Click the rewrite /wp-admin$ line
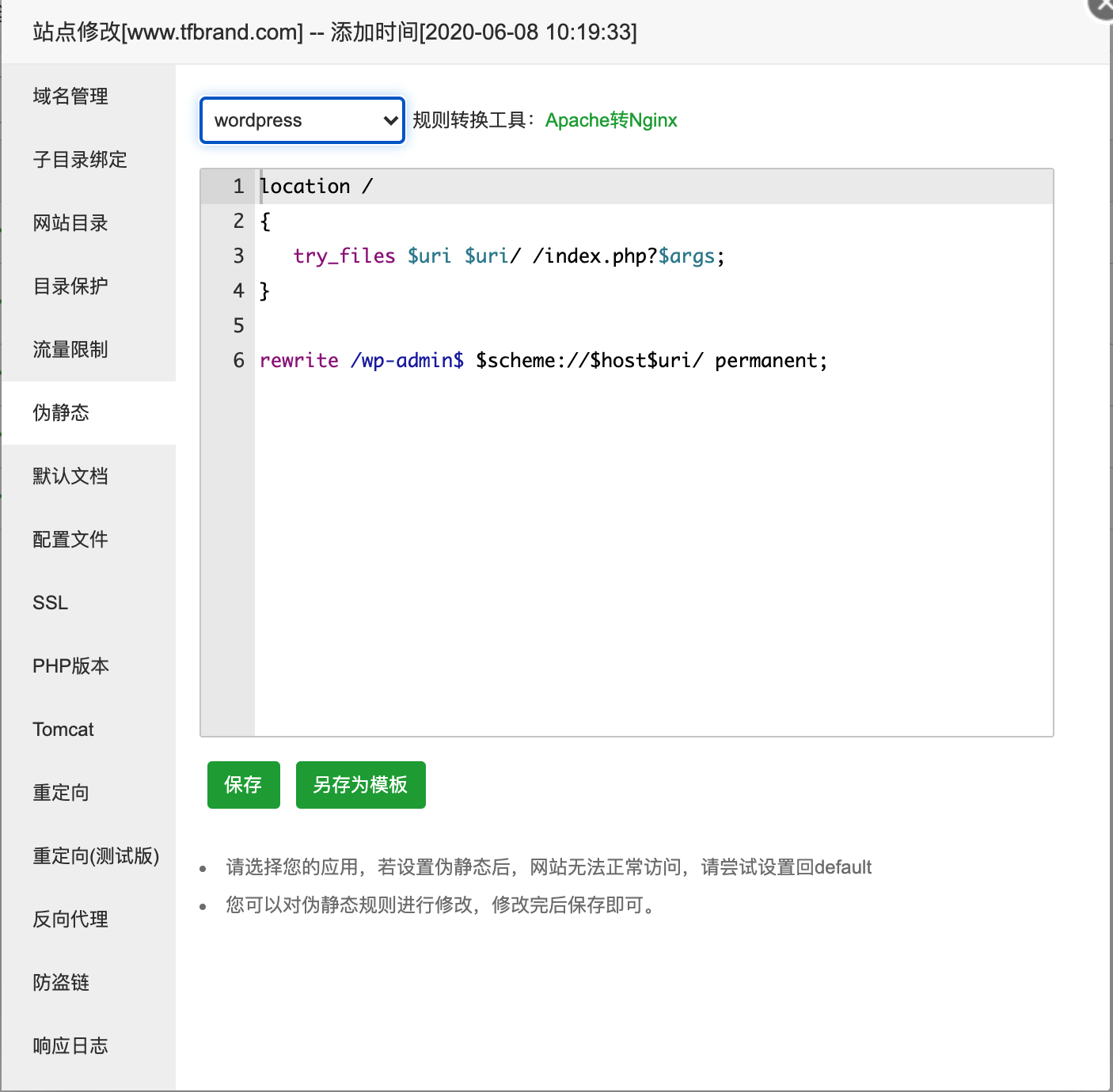Viewport: 1113px width, 1092px height. coord(543,361)
